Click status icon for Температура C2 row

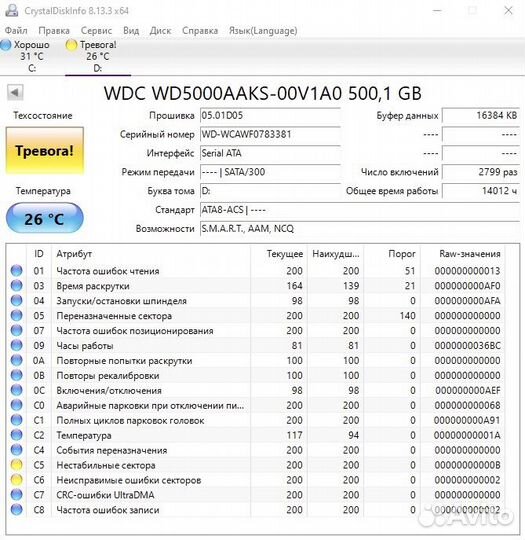16,435
